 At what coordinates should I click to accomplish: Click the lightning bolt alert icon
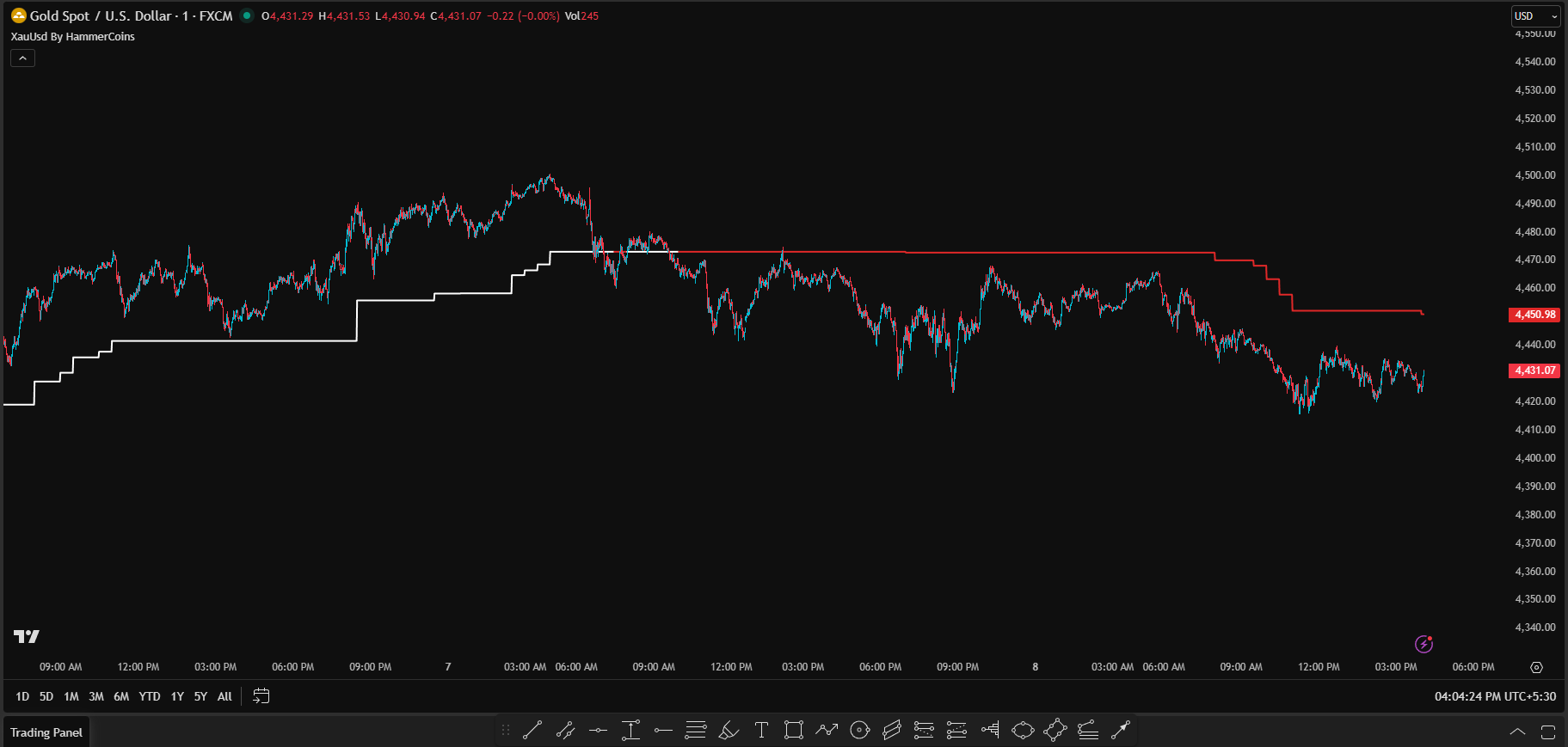pos(1423,644)
